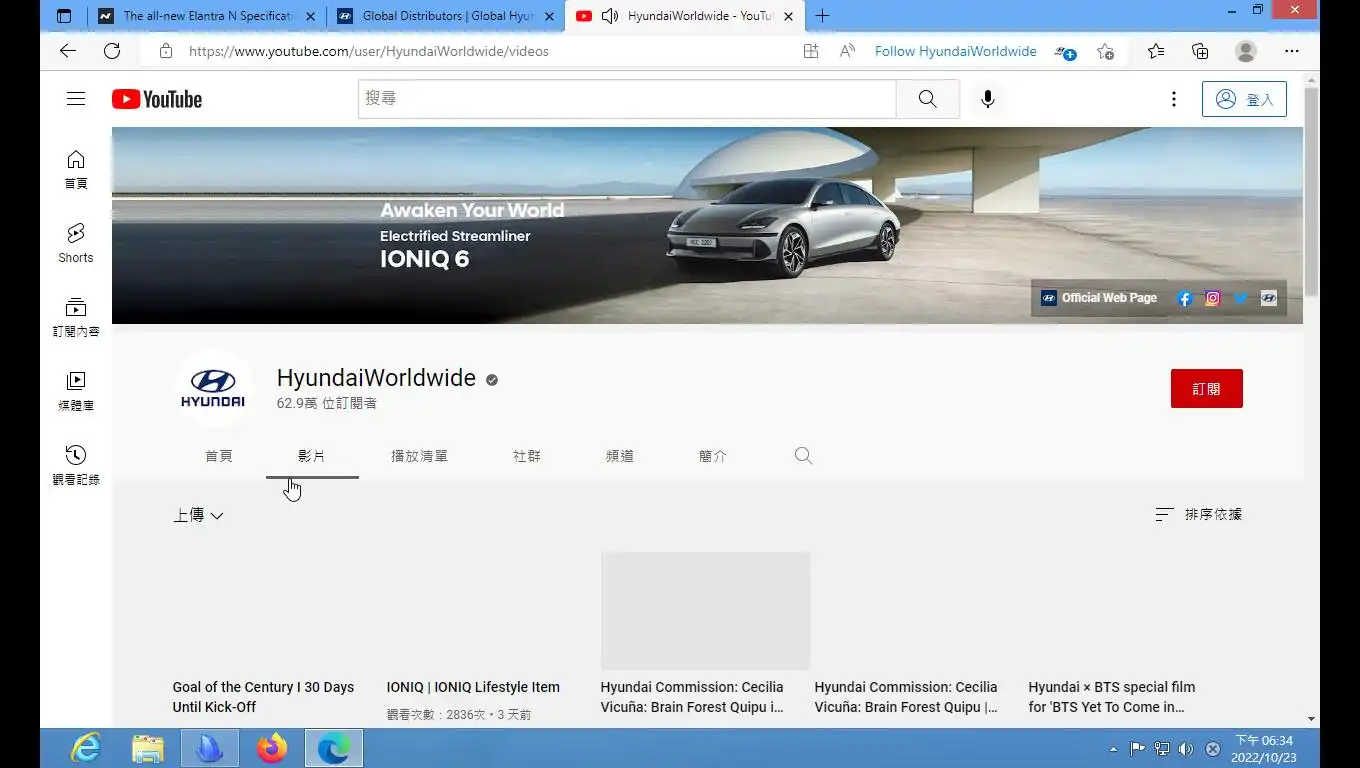Open video Goal of the Century 30 Days
This screenshot has height=768, width=1360.
[x=263, y=697]
